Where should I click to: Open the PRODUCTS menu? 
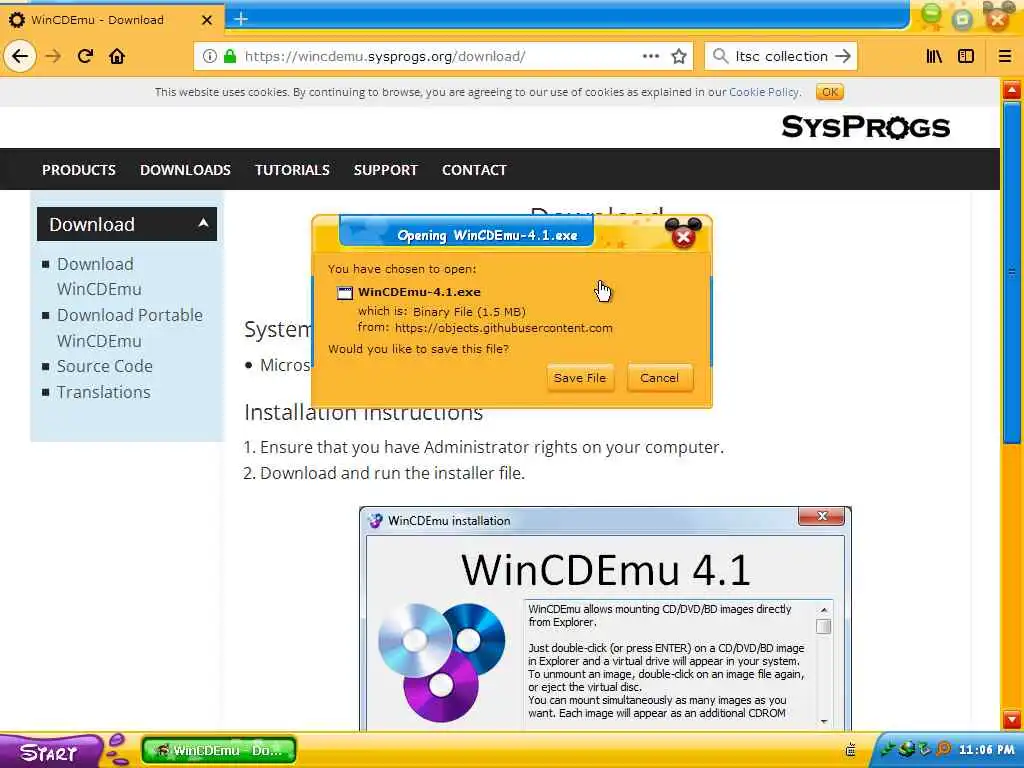pos(79,170)
